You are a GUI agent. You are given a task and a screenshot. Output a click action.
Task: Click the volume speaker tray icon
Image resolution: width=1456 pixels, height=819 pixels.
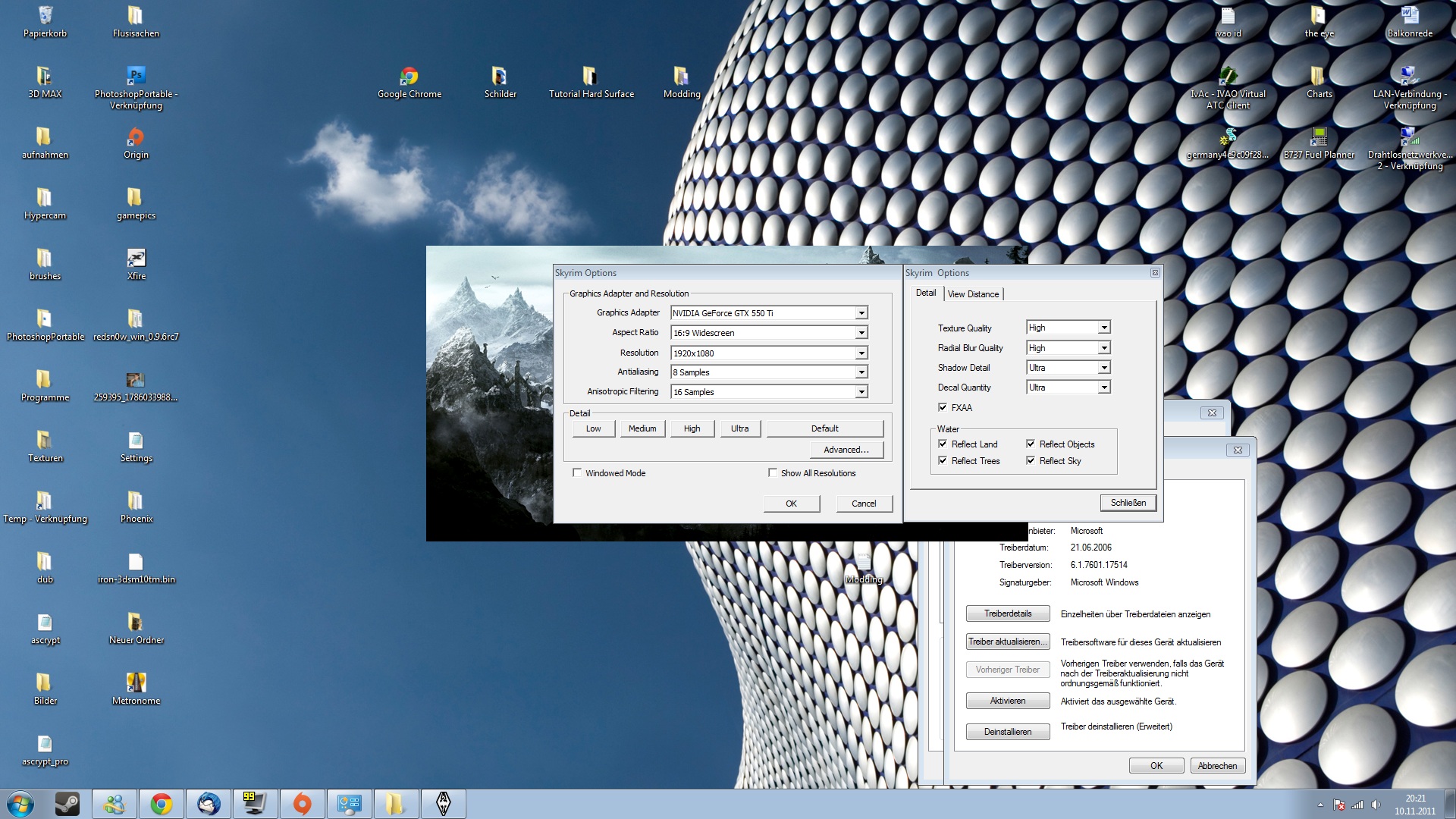1376,805
